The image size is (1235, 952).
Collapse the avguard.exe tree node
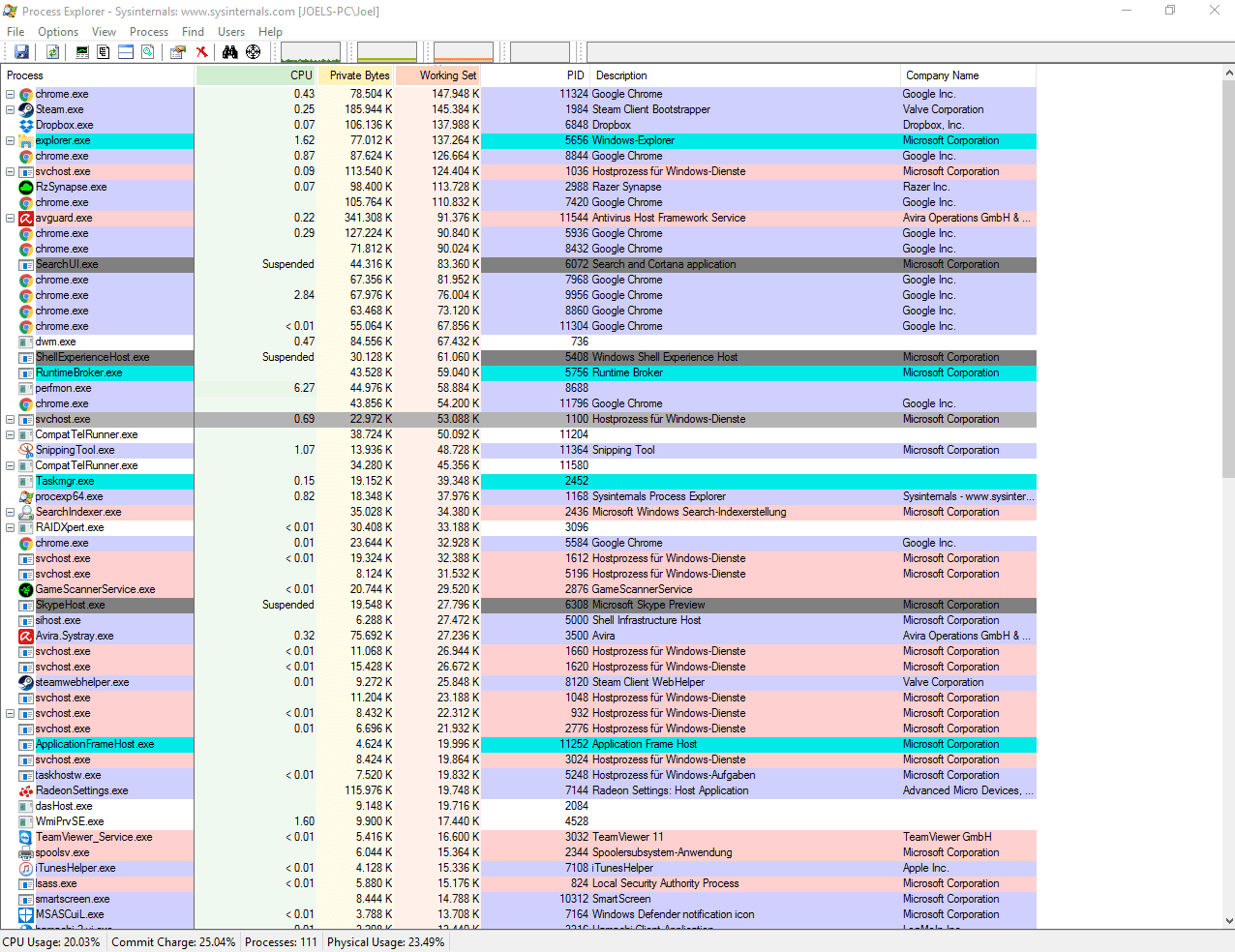click(x=11, y=218)
